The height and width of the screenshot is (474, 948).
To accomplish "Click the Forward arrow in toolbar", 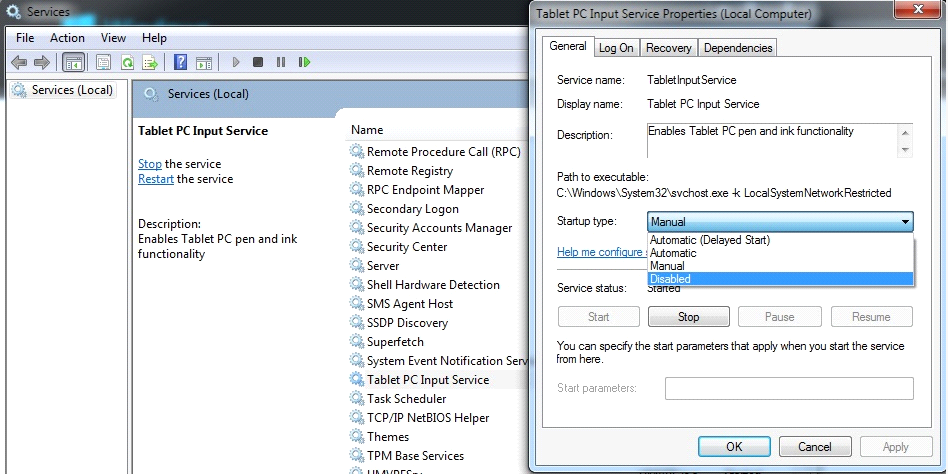I will tap(41, 62).
